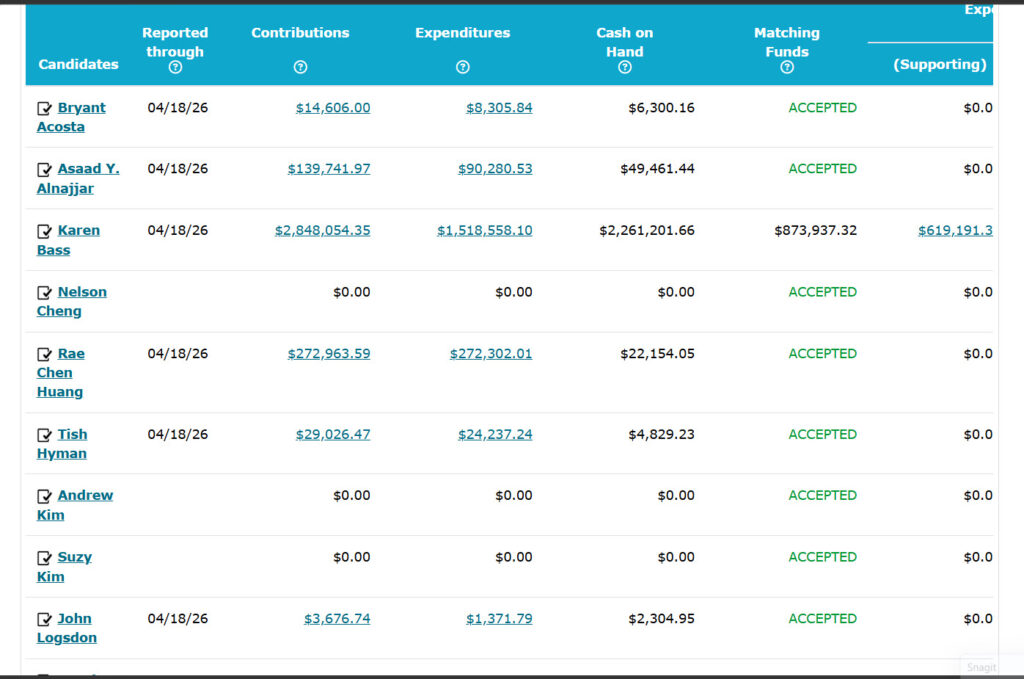Click help icon under Matching Funds
The height and width of the screenshot is (679, 1024).
click(787, 67)
